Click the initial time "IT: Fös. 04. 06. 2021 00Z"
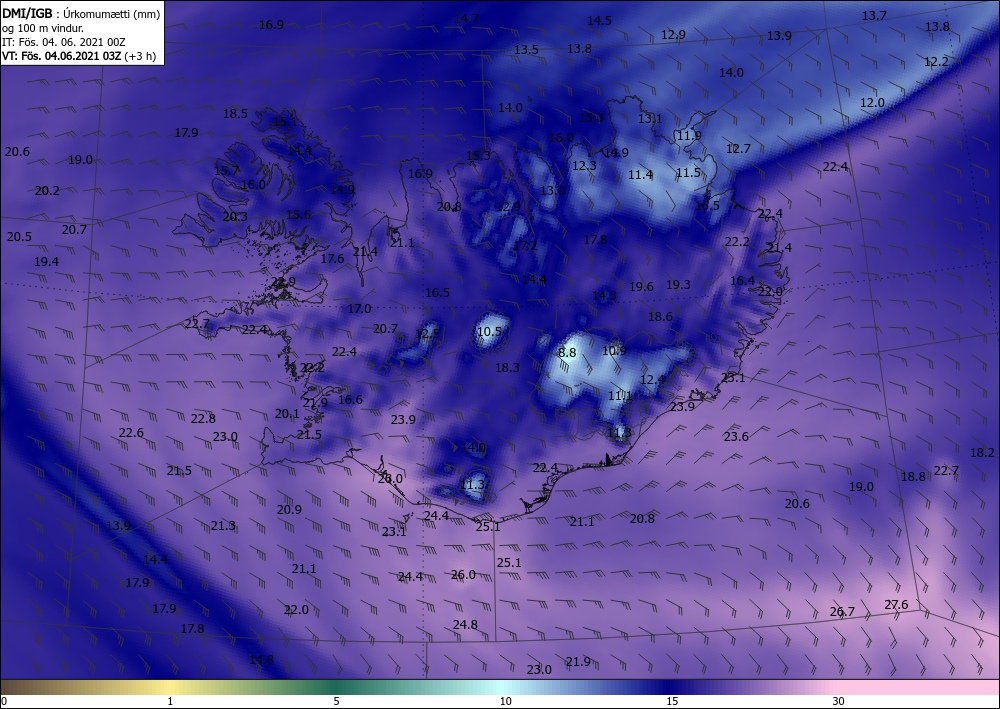Screen dimensions: 1000x709 [64, 42]
